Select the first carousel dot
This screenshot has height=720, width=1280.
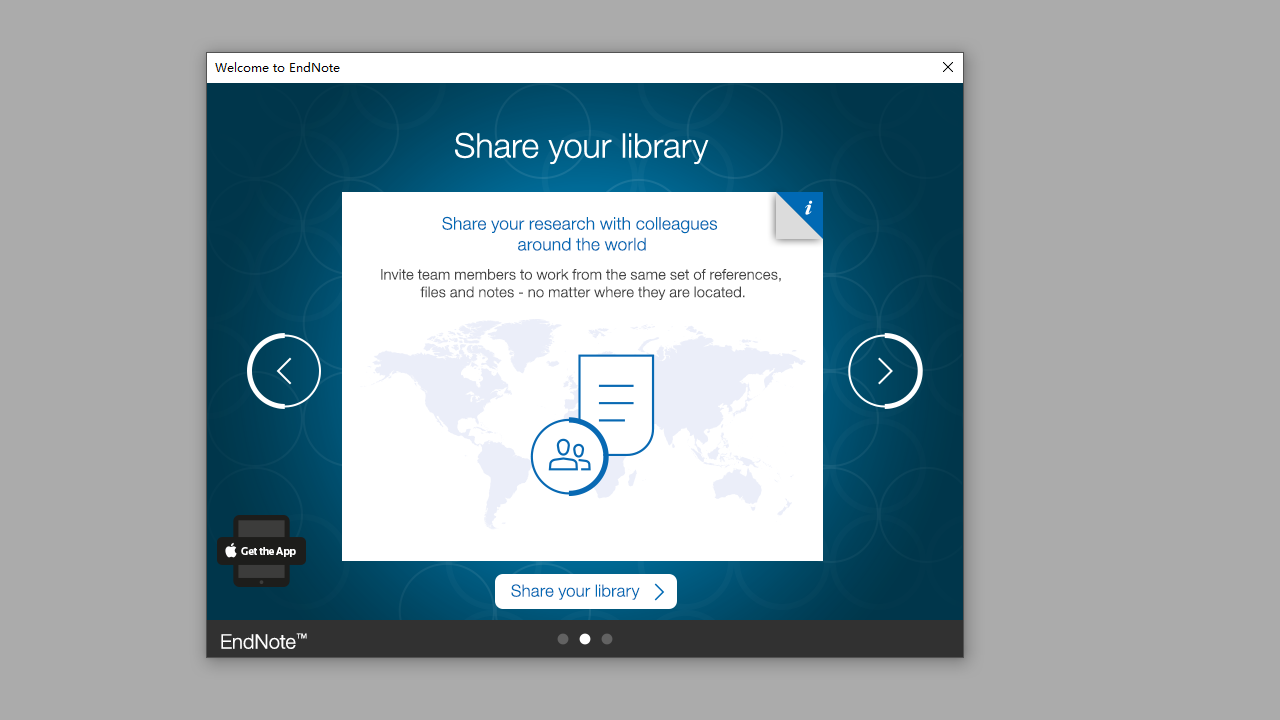[x=563, y=638]
